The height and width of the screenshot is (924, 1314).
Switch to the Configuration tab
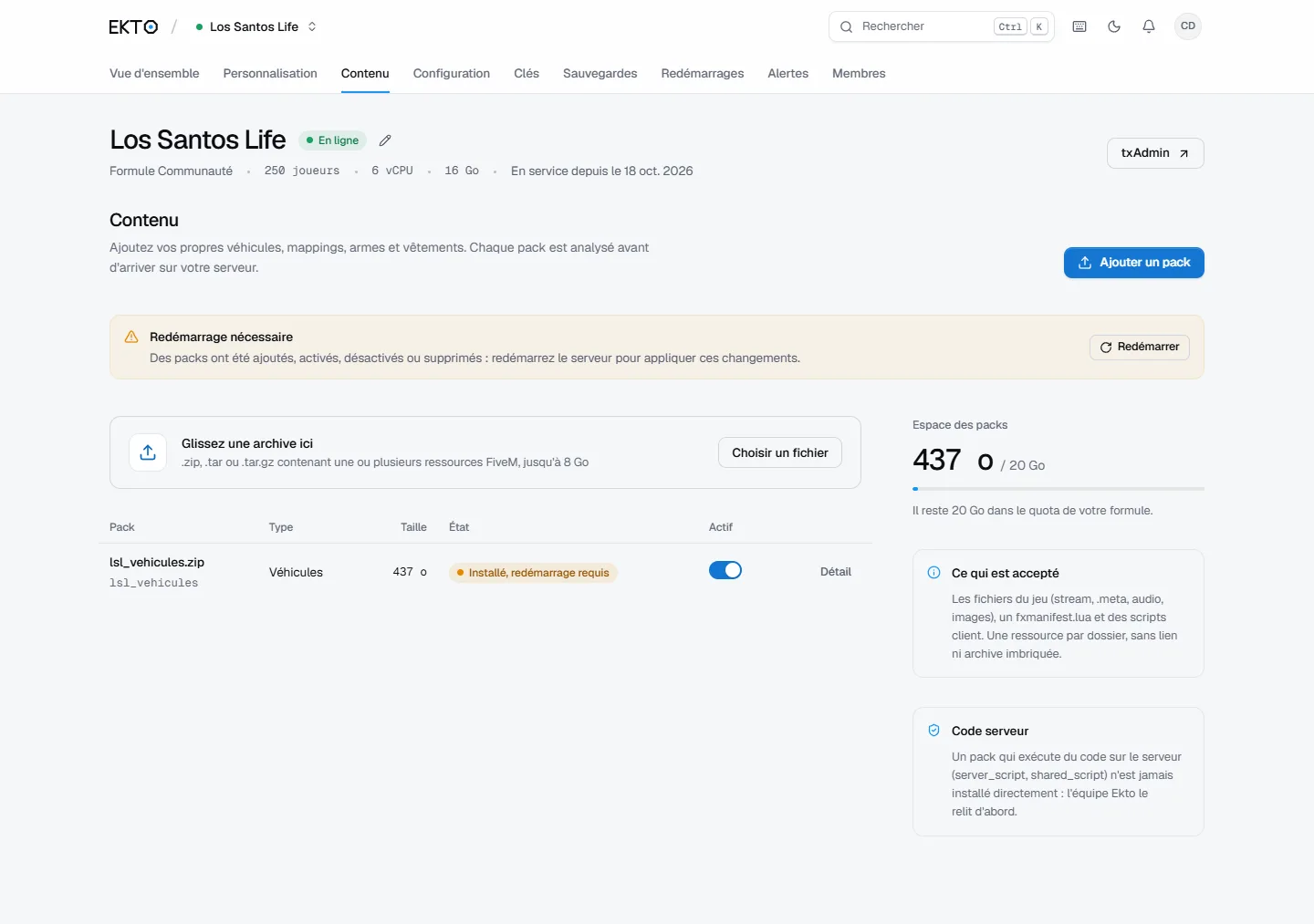[452, 74]
